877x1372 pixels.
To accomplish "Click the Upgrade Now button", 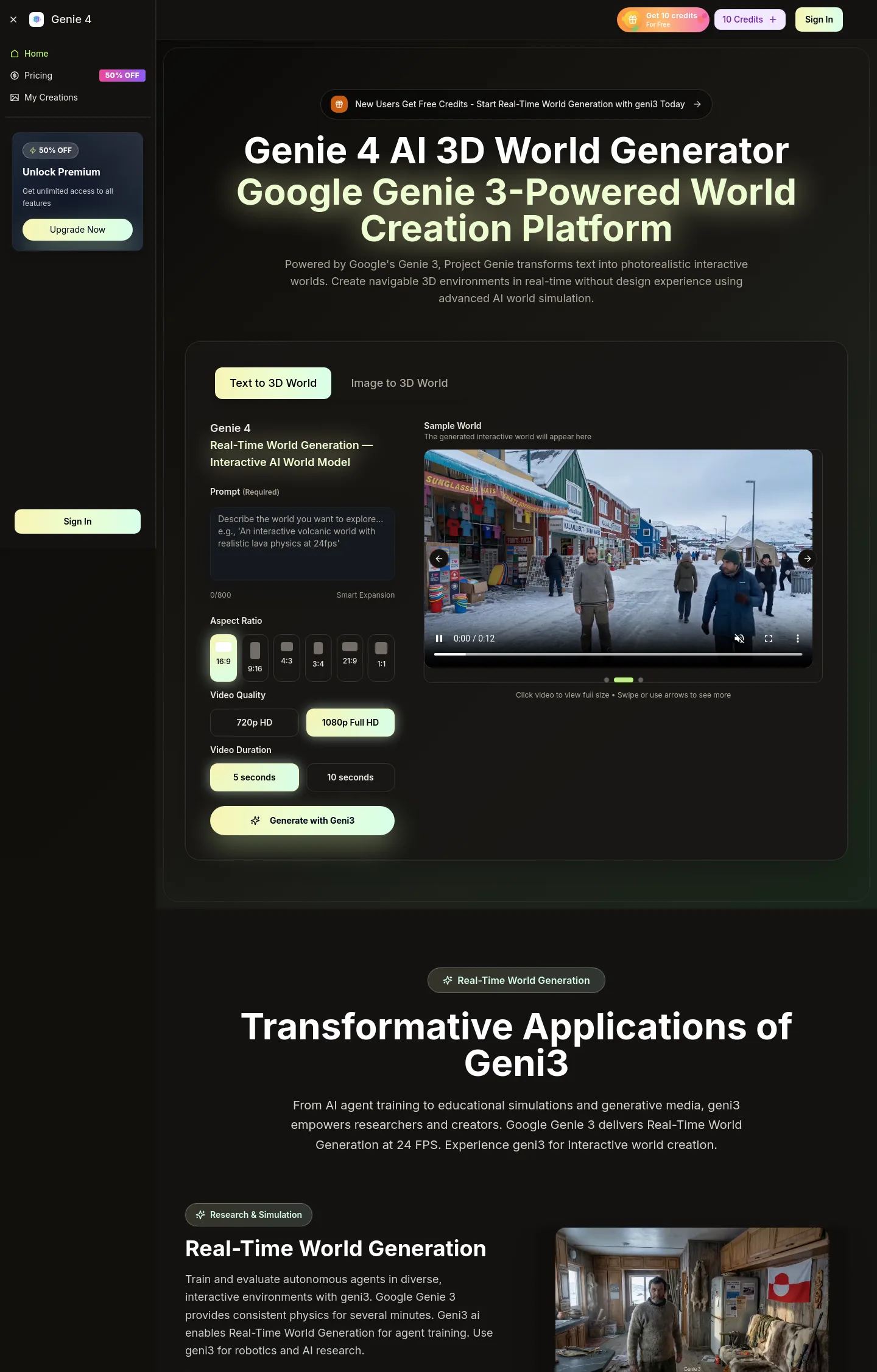I will (x=77, y=230).
